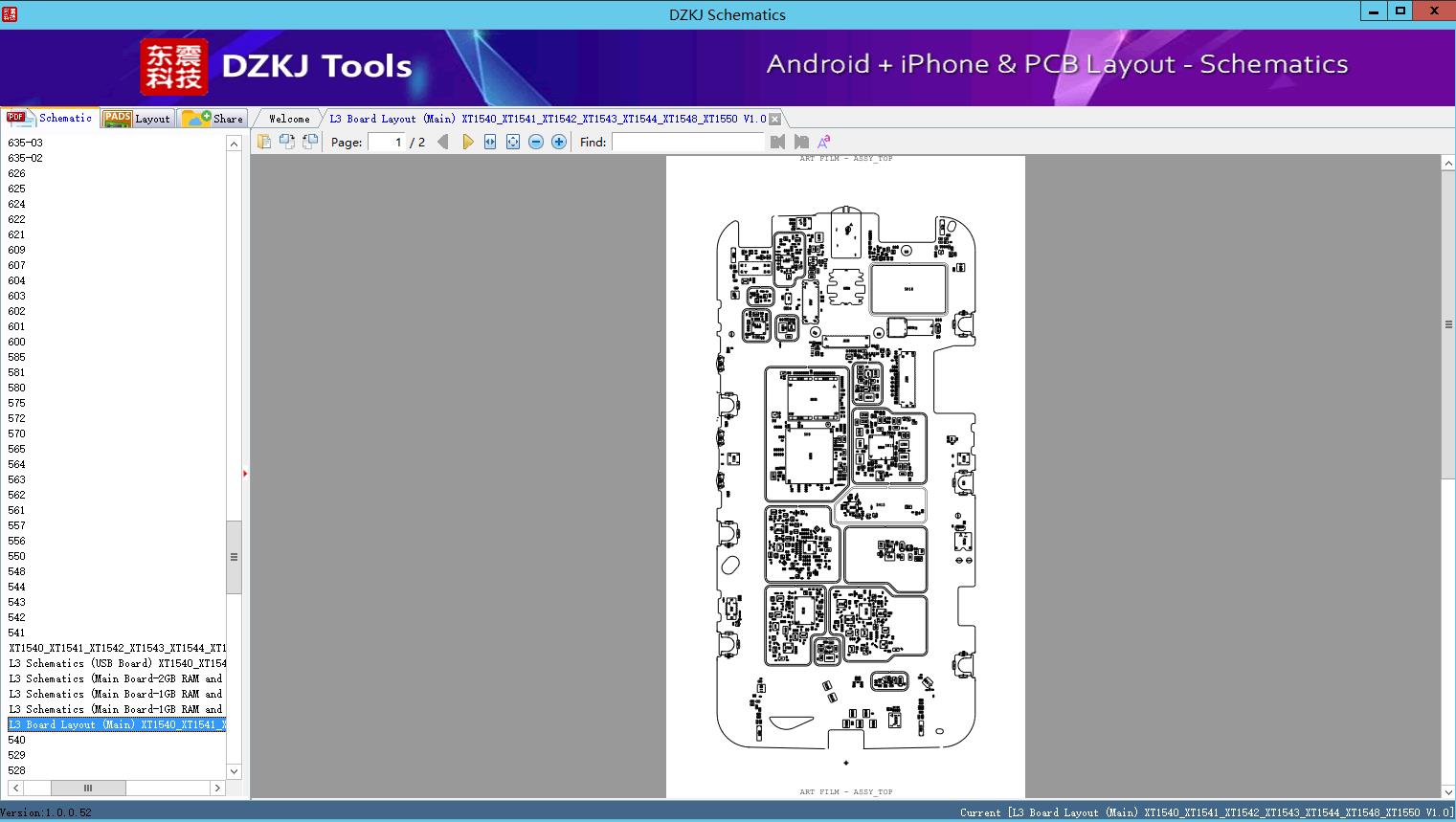
Task: Zoom out with the minus icon
Action: point(536,142)
